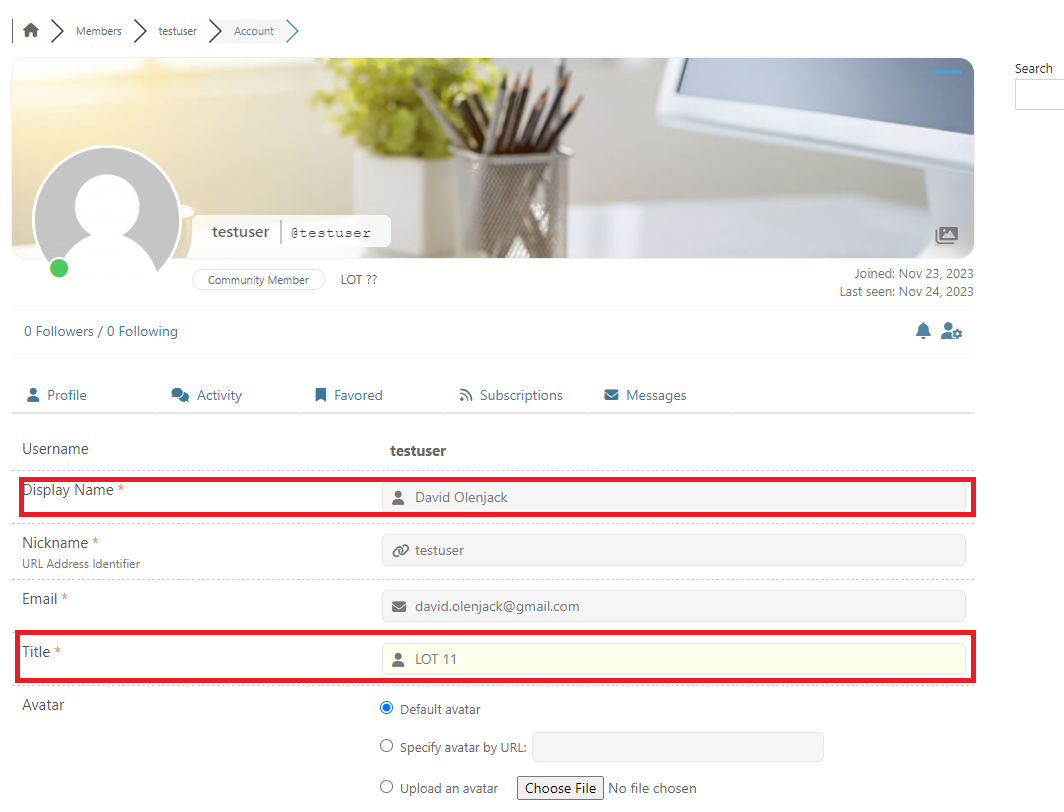Viewport: 1064px width, 812px height.
Task: Click the chat bubbles icon for Activity
Action: coord(180,395)
